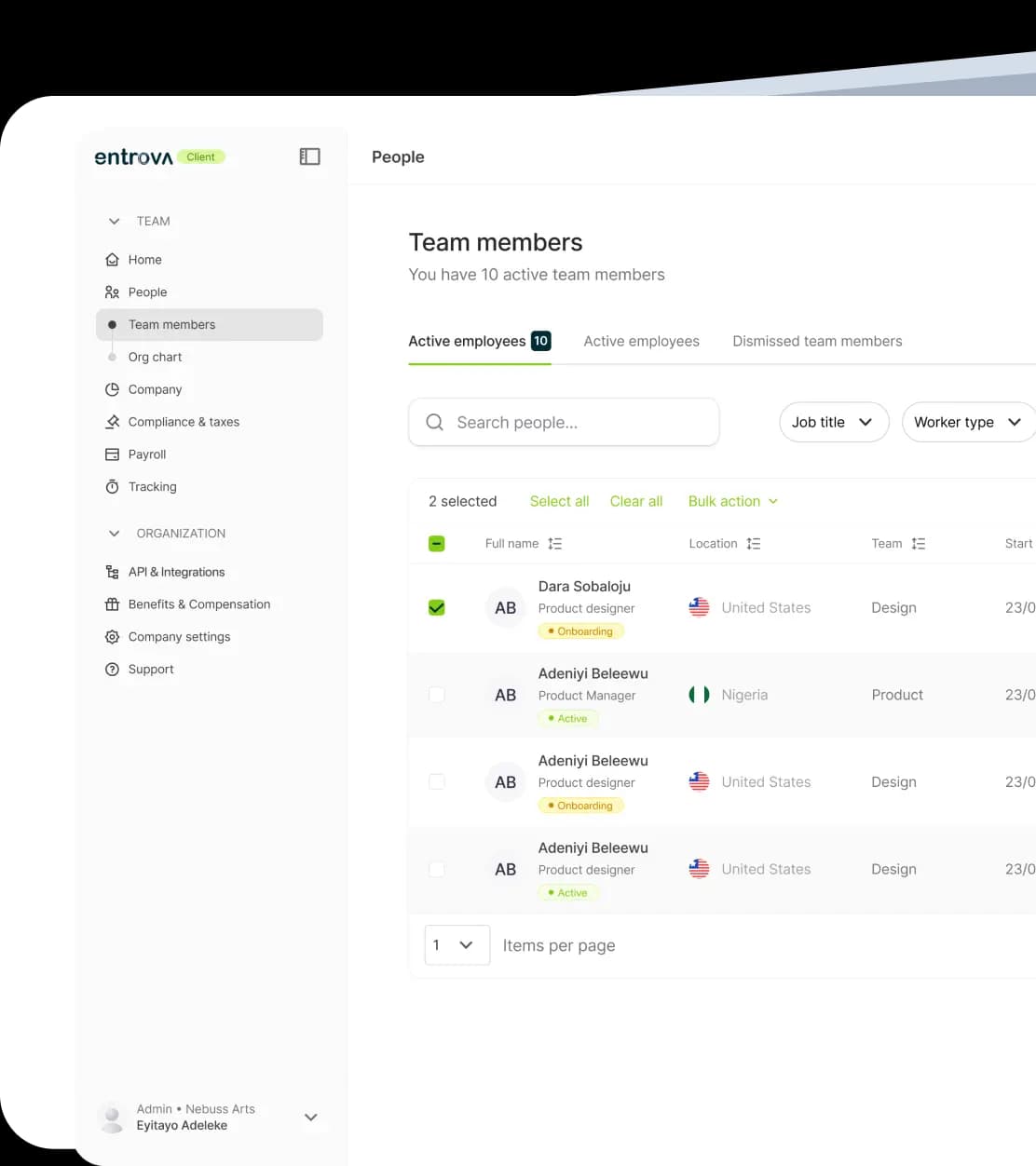Screen dimensions: 1036x1166
Task: Check the Onboarding Adeniyi Beleewu row checkbox
Action: coord(436,782)
